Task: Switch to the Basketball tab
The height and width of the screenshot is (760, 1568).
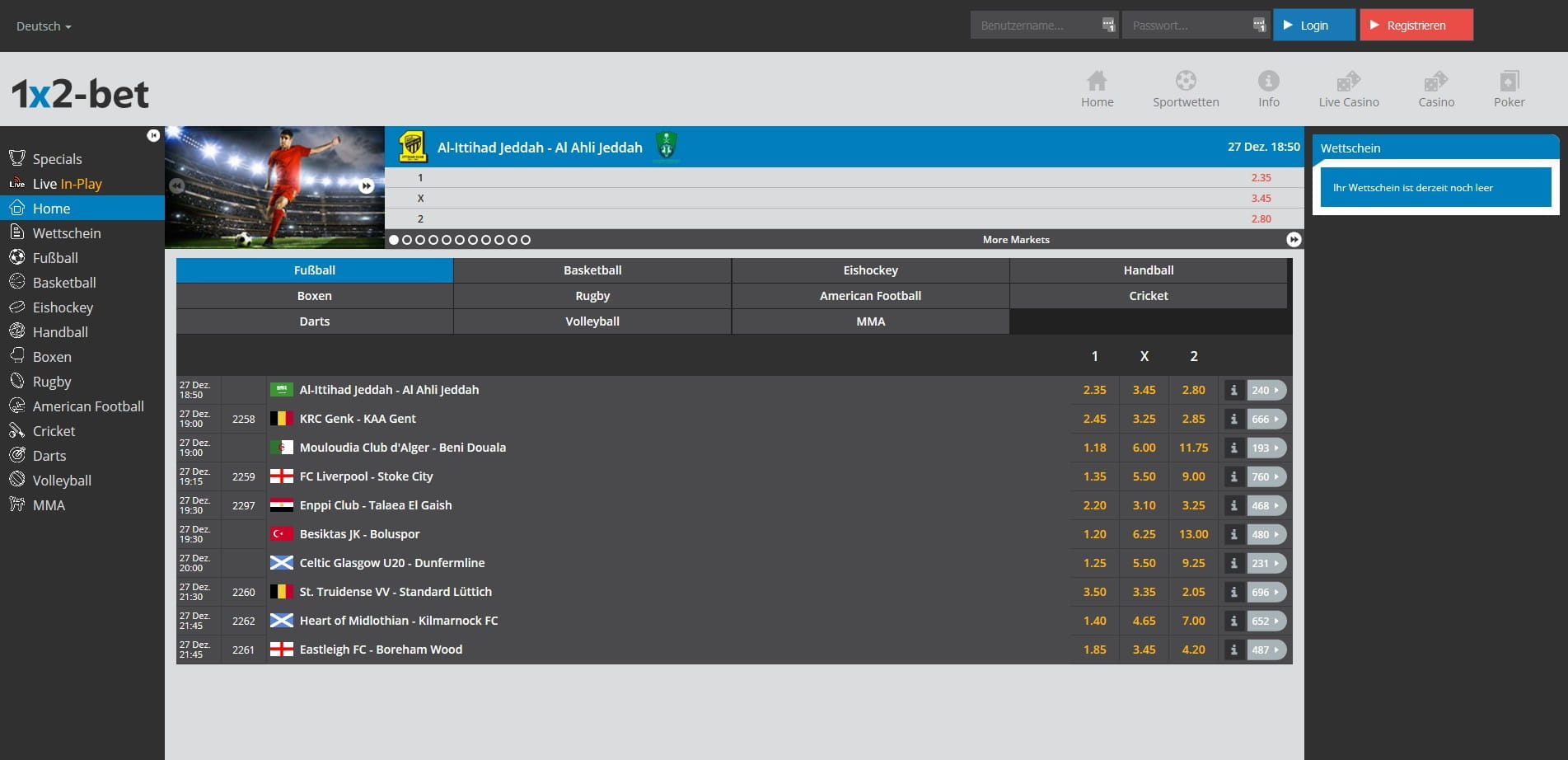Action: pyautogui.click(x=592, y=270)
